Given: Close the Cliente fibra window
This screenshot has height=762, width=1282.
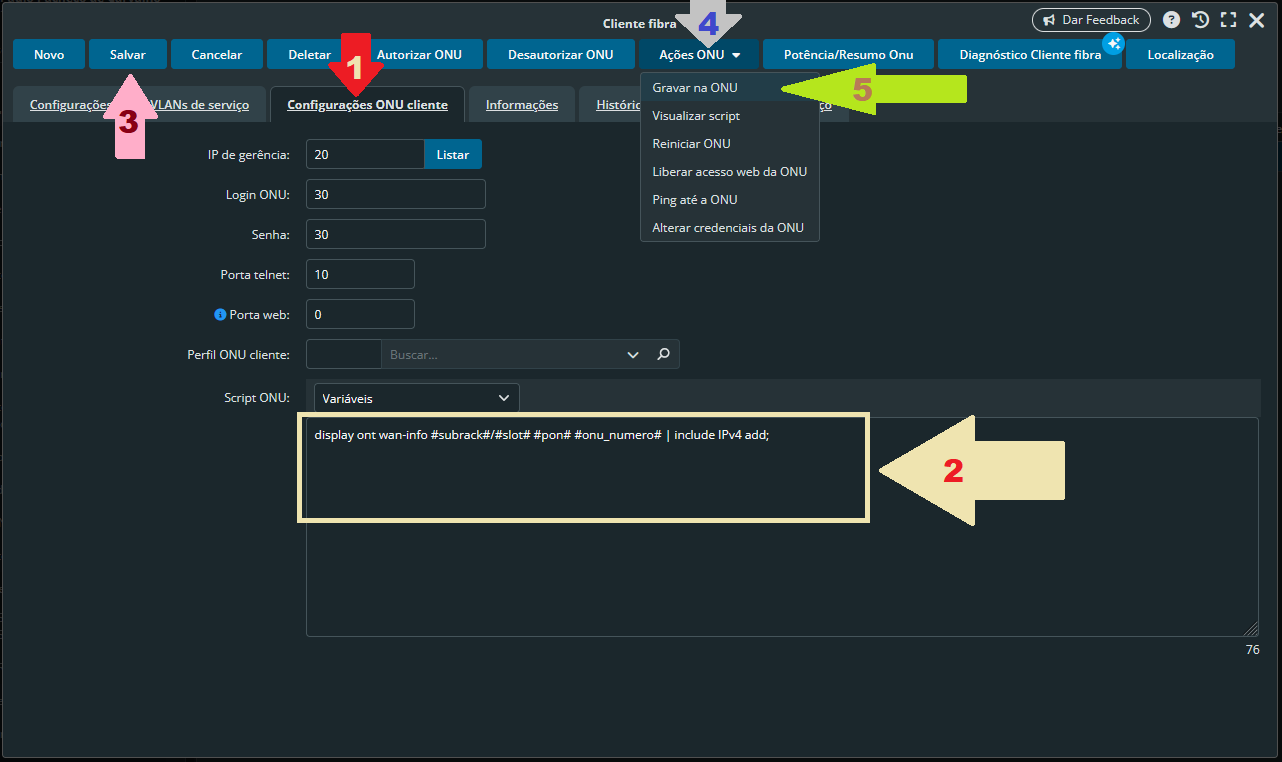Looking at the screenshot, I should 1257,20.
